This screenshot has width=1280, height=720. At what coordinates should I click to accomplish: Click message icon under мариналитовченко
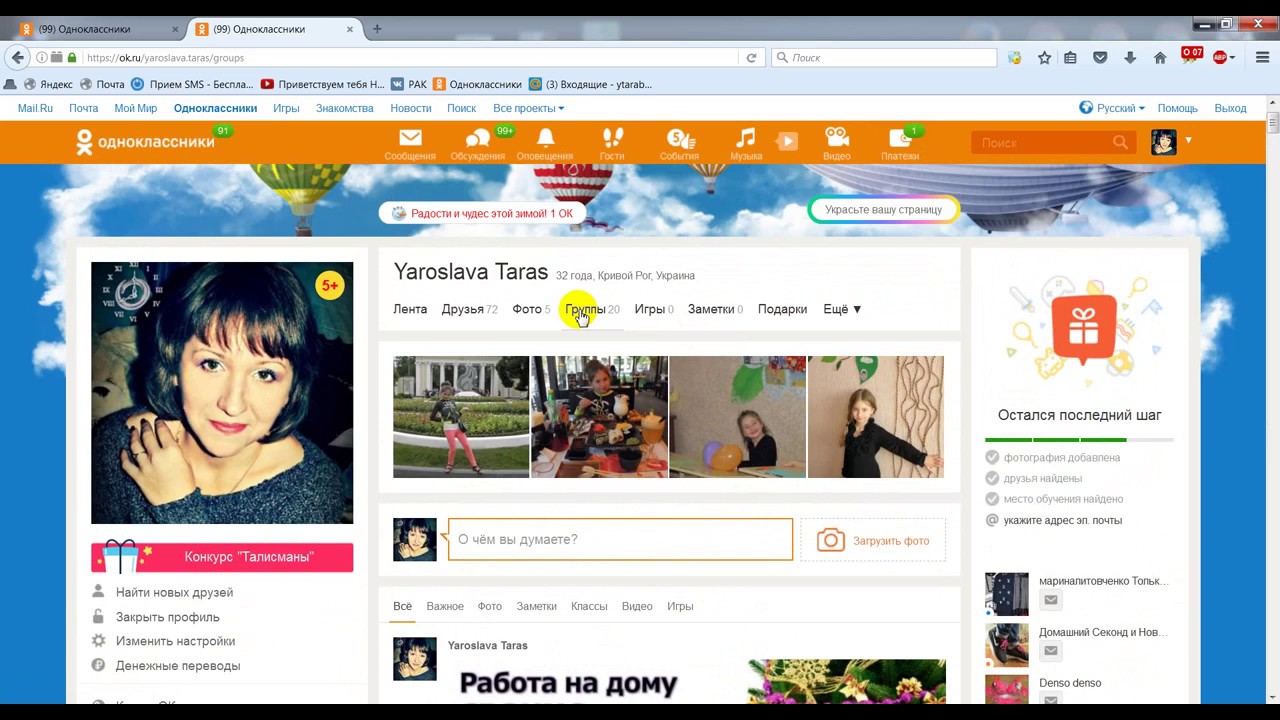point(1050,600)
